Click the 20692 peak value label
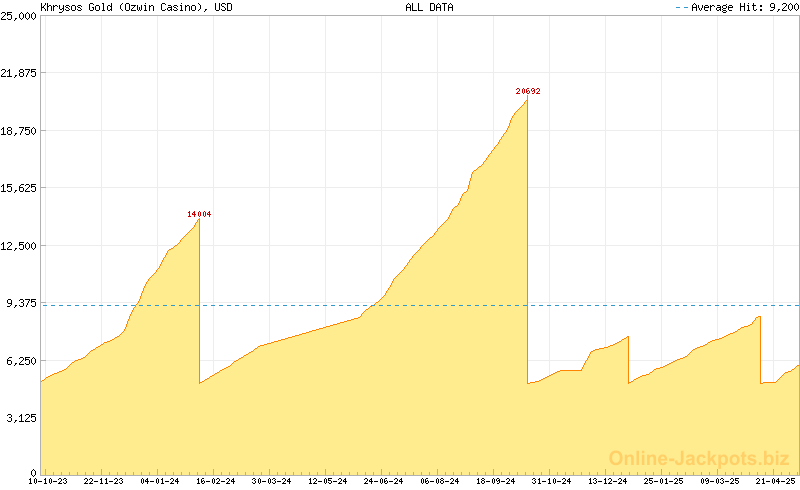 [528, 91]
